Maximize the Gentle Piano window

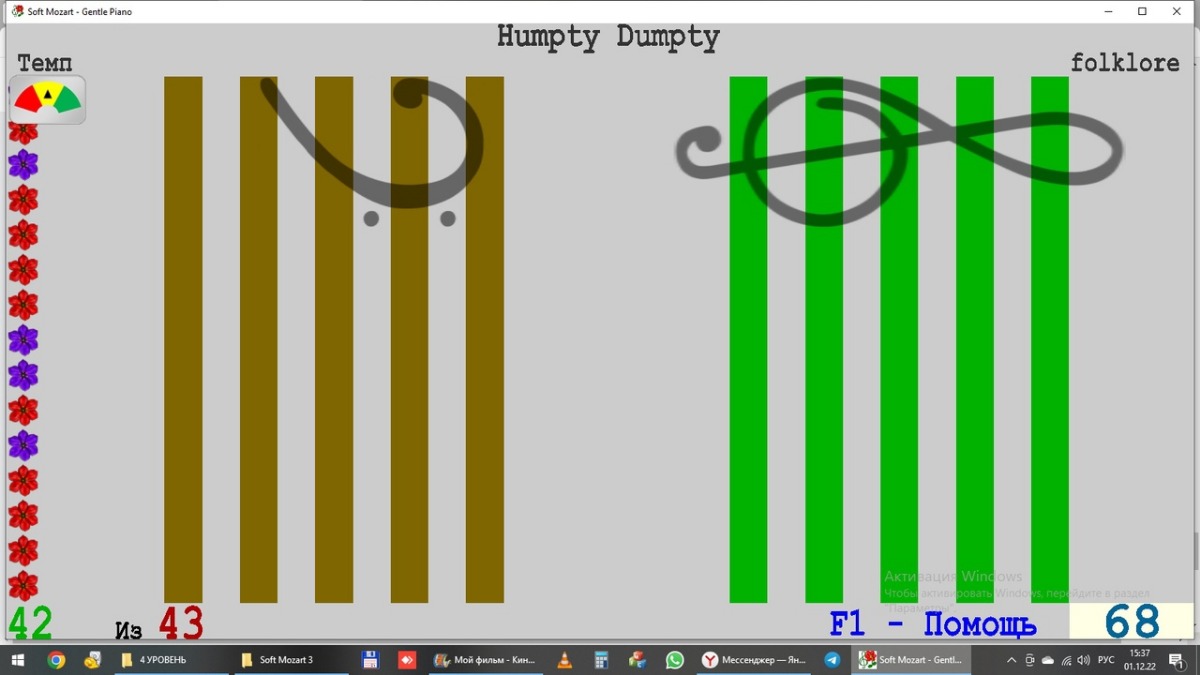1142,12
